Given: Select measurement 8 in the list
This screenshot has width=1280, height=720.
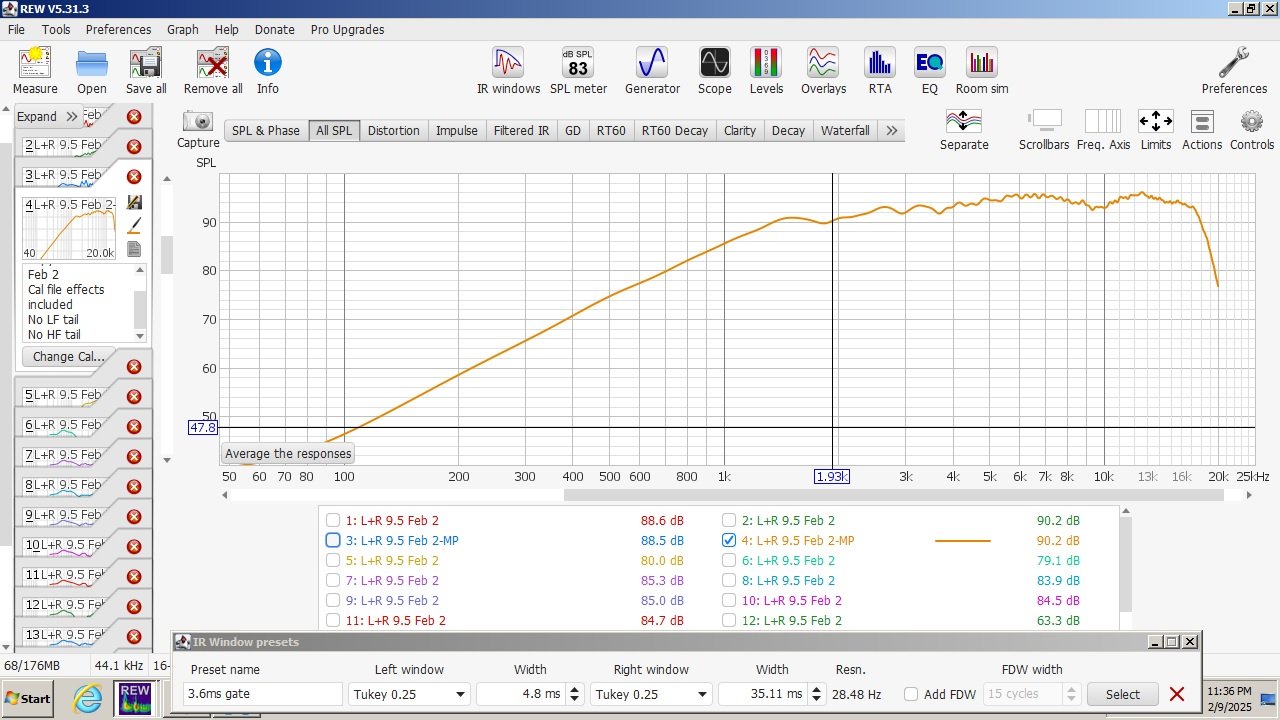Looking at the screenshot, I should [65, 484].
